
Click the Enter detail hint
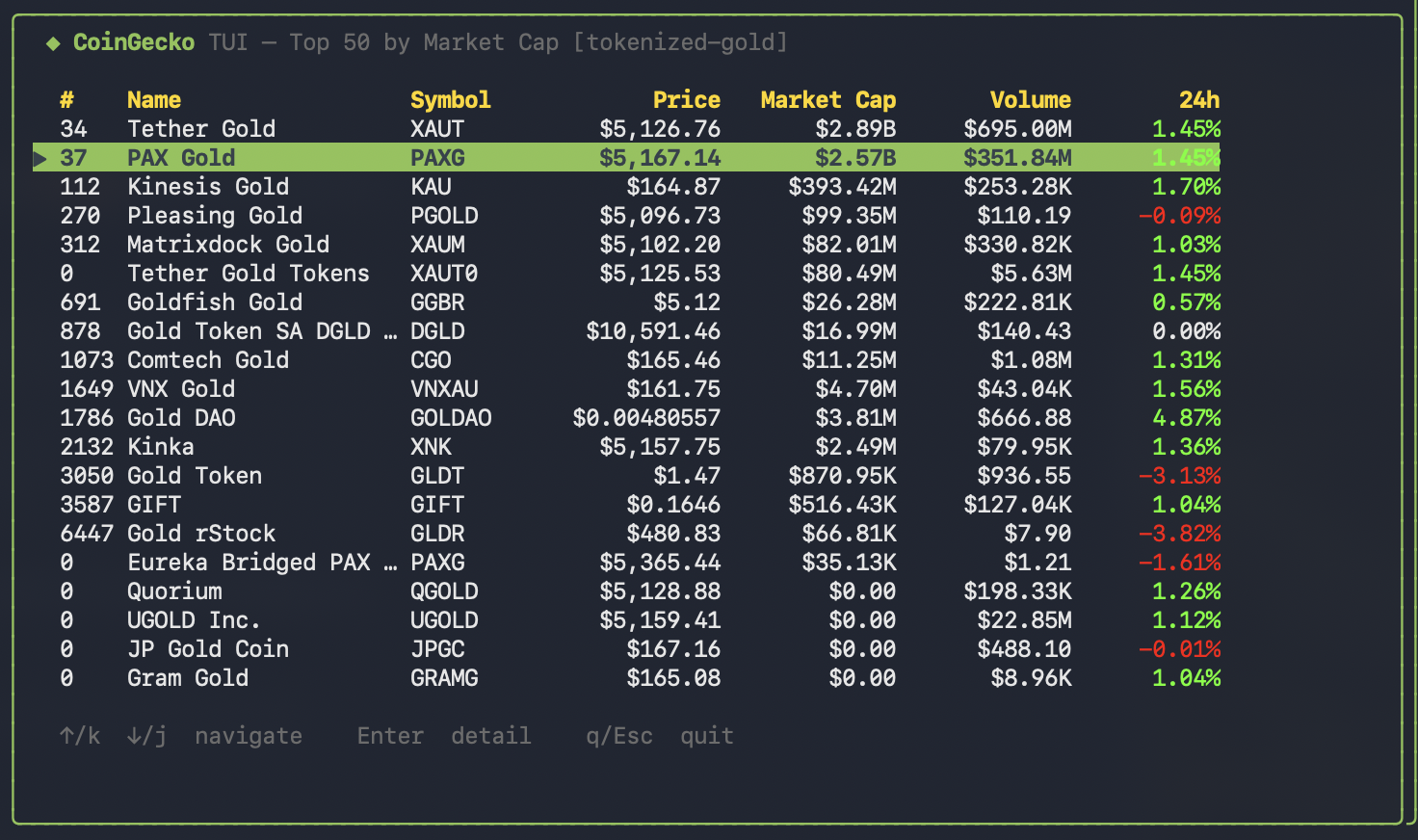(x=443, y=736)
